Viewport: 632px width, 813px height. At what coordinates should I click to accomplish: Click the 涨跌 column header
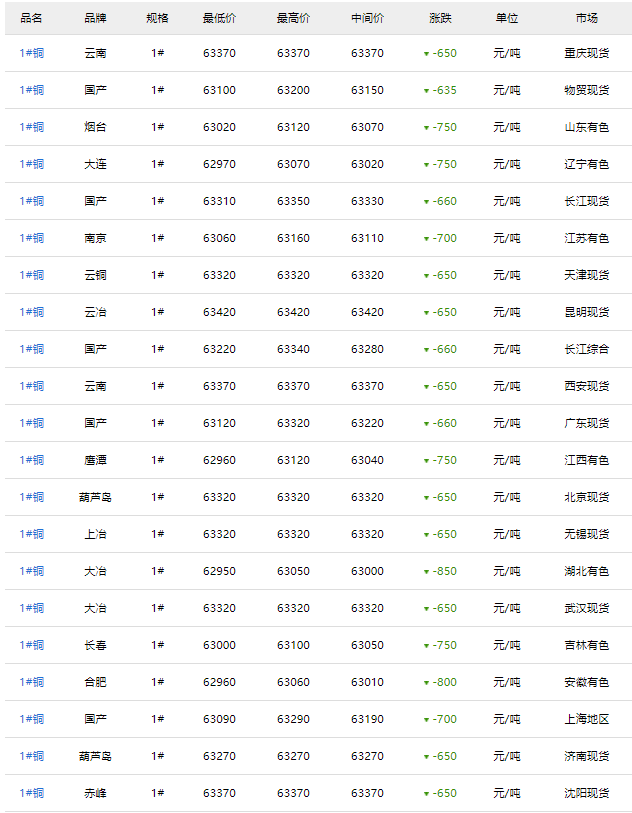pos(440,18)
